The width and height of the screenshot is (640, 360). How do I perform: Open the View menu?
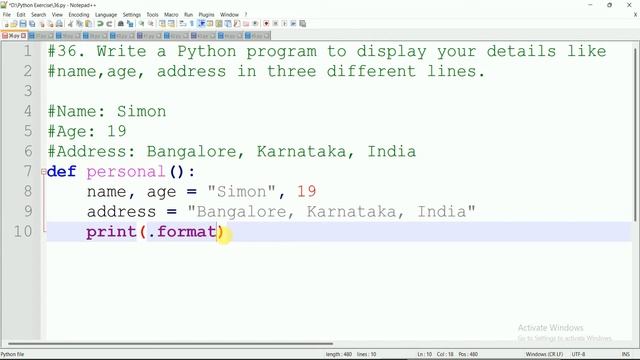(x=57, y=14)
